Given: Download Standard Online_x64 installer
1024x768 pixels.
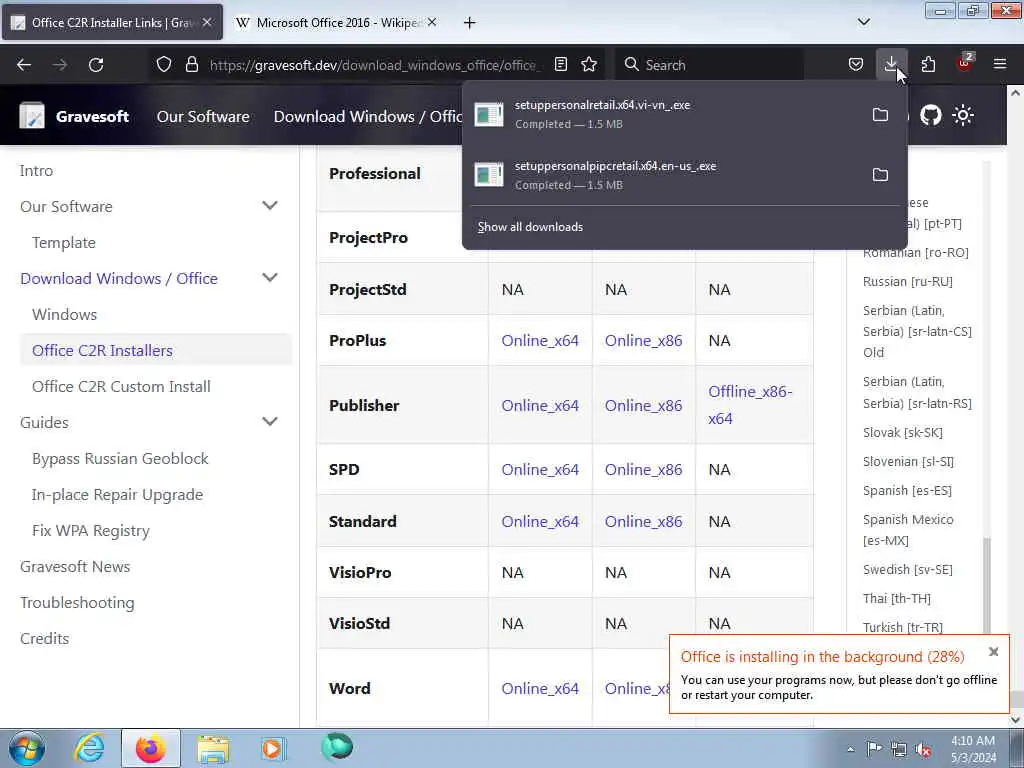Looking at the screenshot, I should 540,521.
